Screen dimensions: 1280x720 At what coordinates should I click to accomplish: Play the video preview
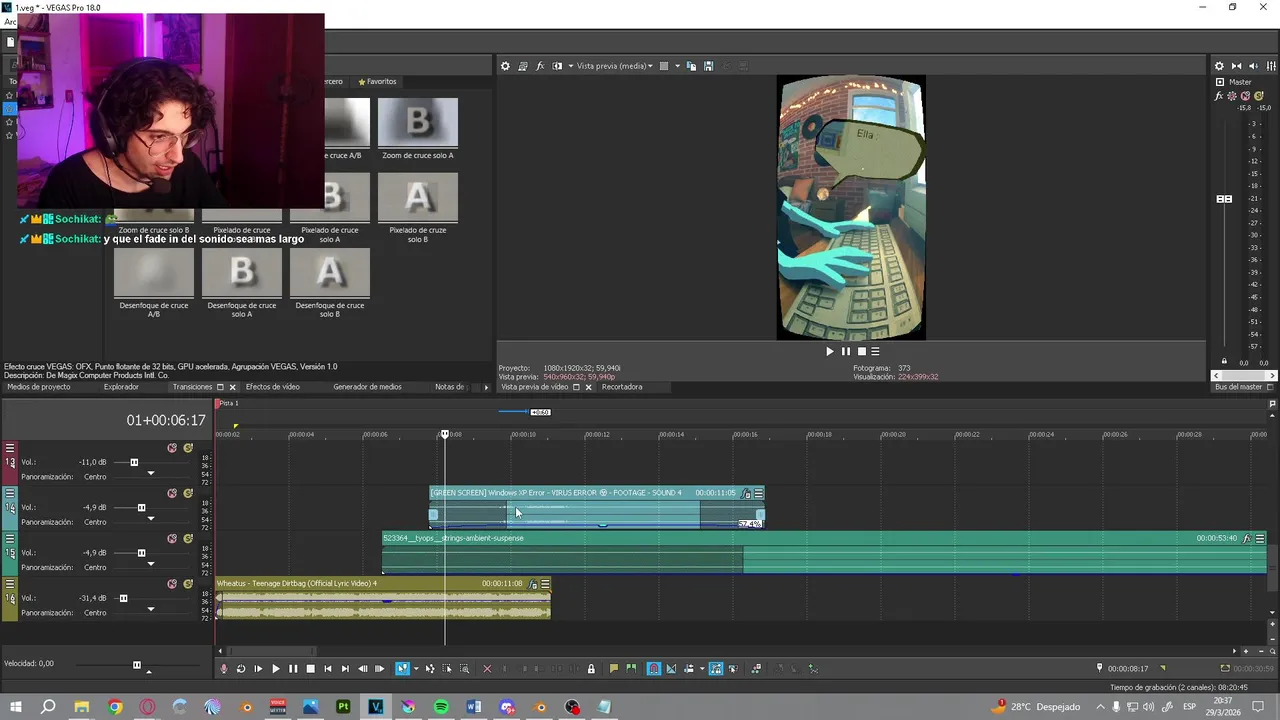pyautogui.click(x=829, y=351)
